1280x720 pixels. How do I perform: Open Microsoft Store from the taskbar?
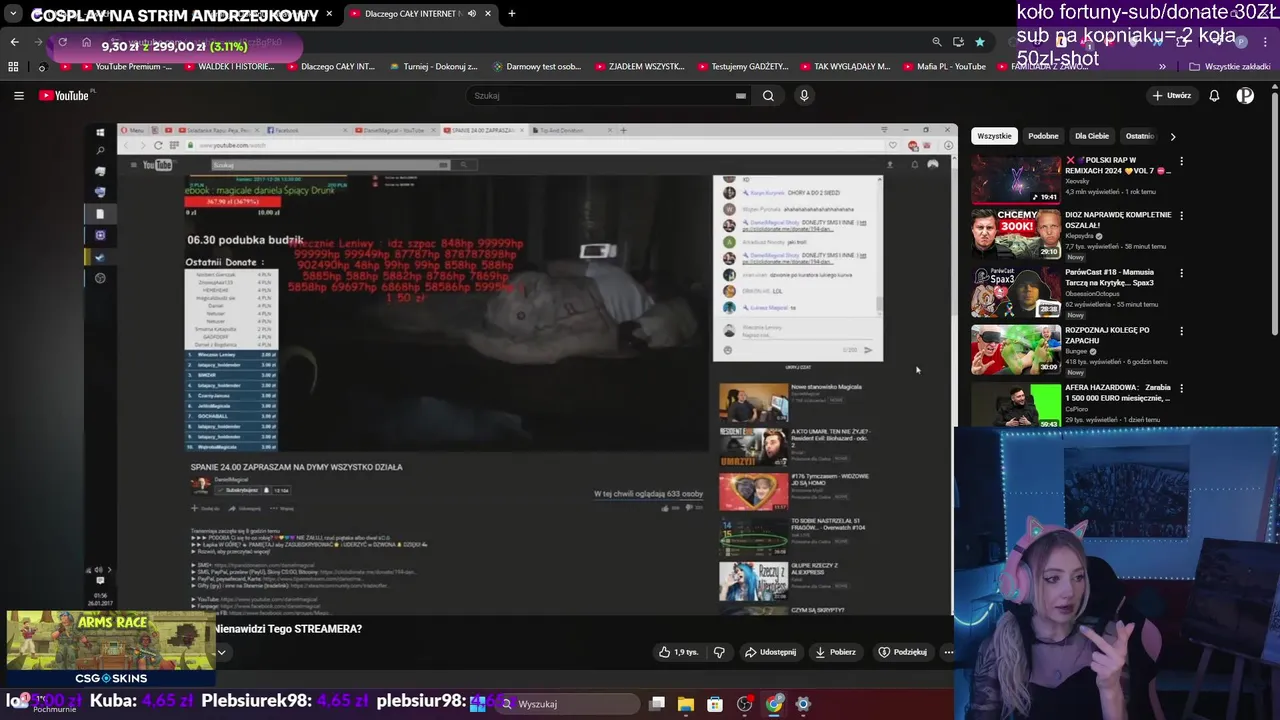pos(715,704)
